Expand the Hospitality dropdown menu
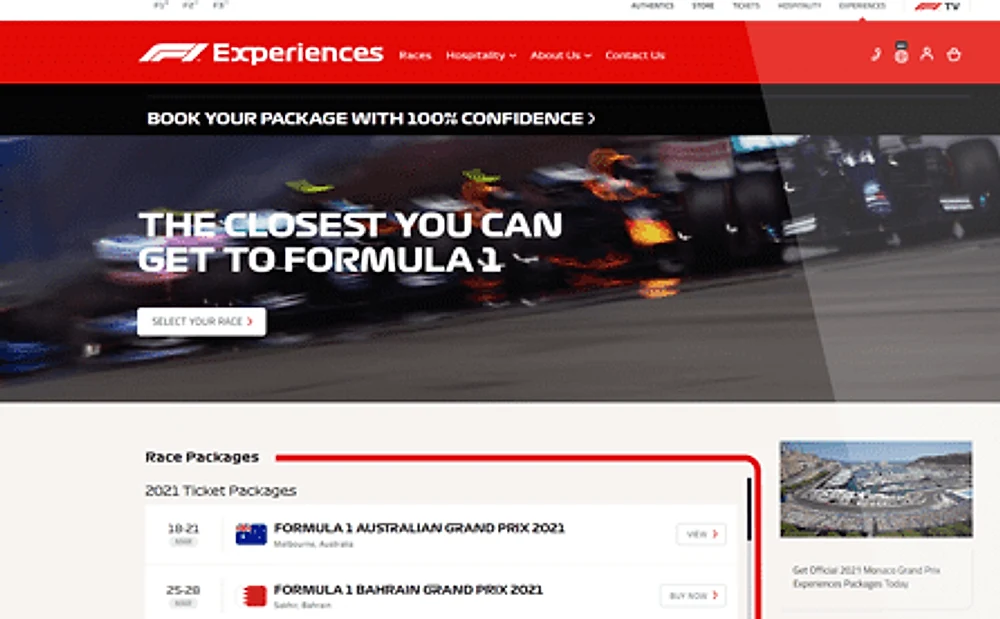 (481, 55)
